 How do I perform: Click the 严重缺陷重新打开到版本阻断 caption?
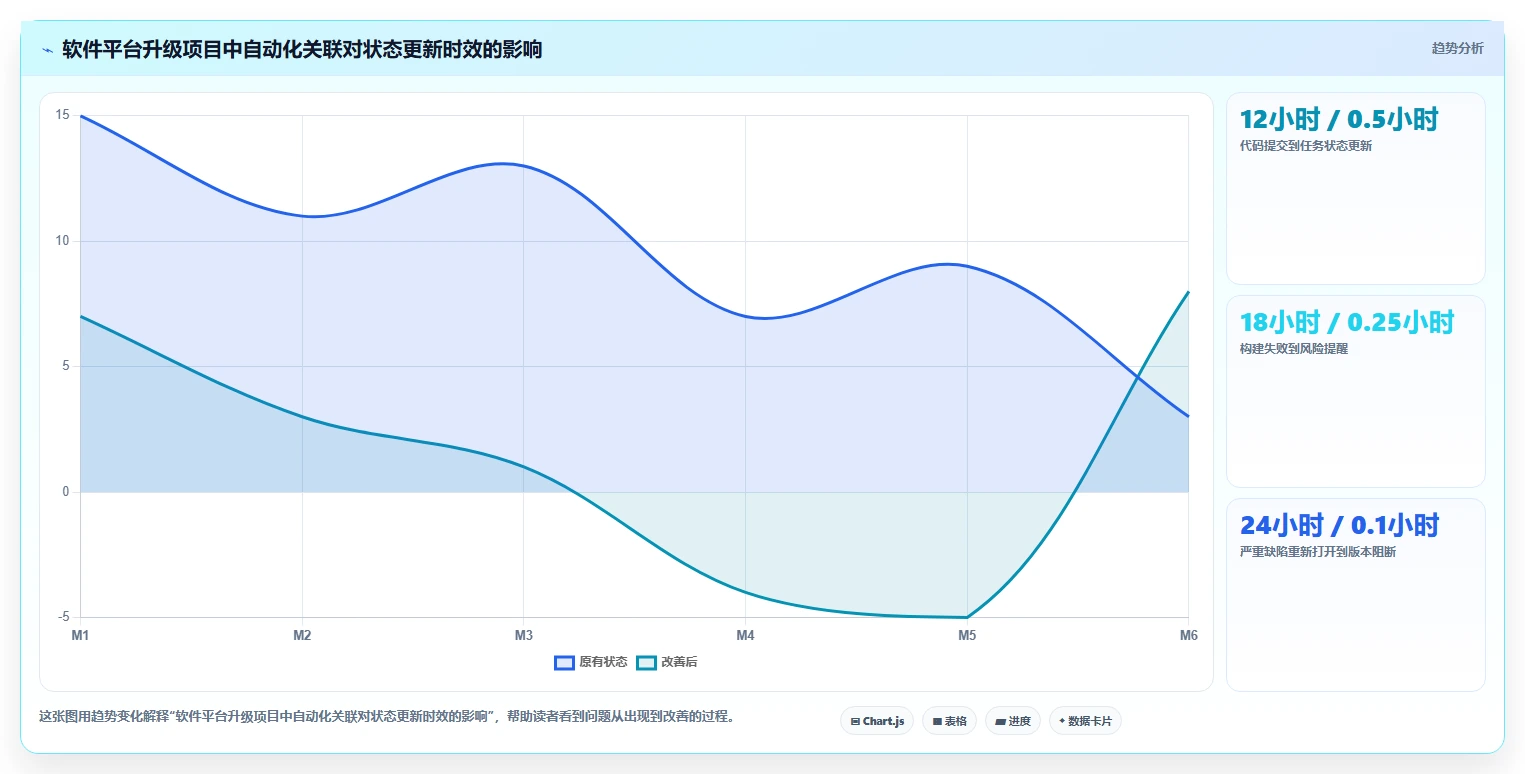[1318, 552]
